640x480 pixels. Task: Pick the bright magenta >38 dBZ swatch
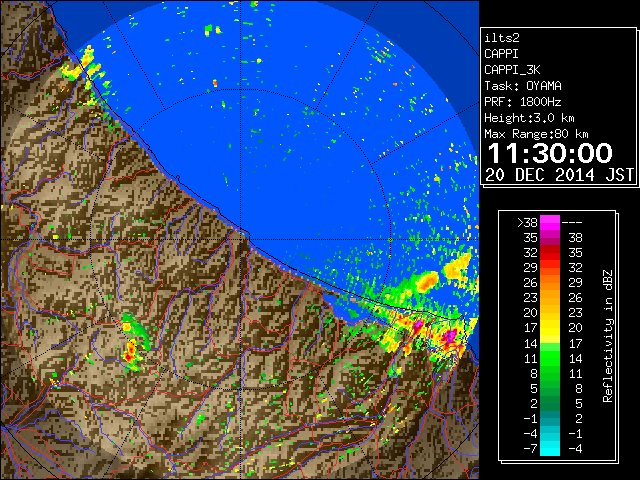(550, 222)
